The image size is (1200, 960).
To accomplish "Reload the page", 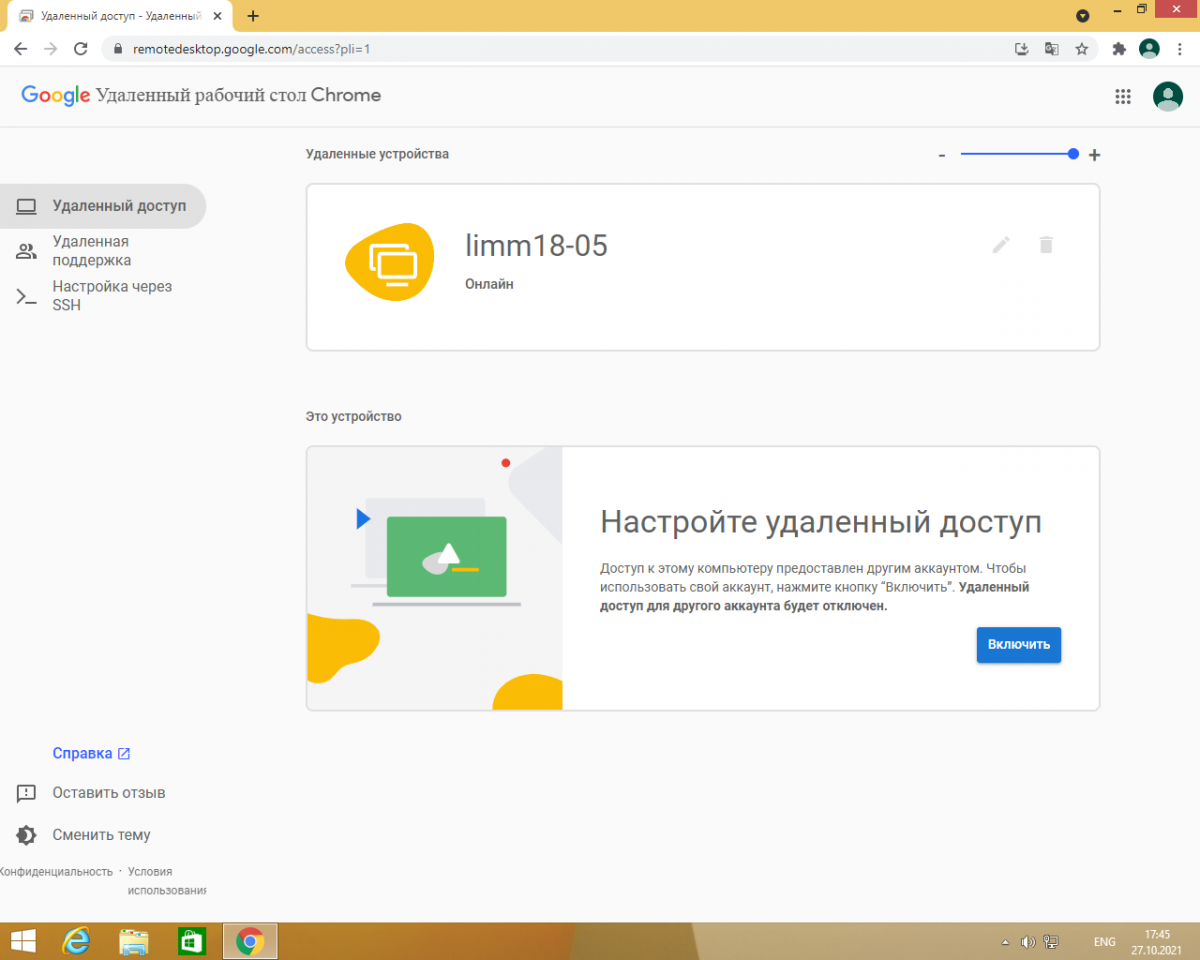I will (81, 48).
